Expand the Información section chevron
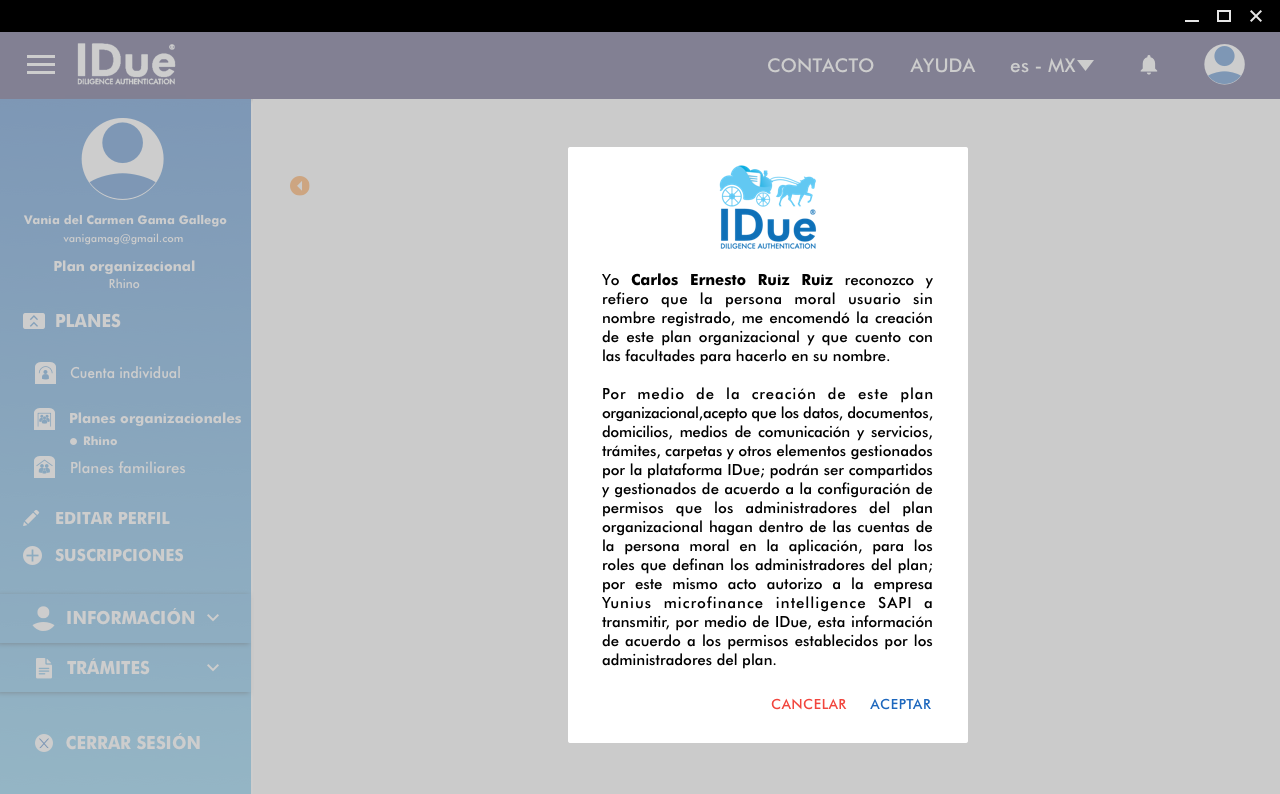Viewport: 1280px width, 794px height. pyautogui.click(x=213, y=618)
